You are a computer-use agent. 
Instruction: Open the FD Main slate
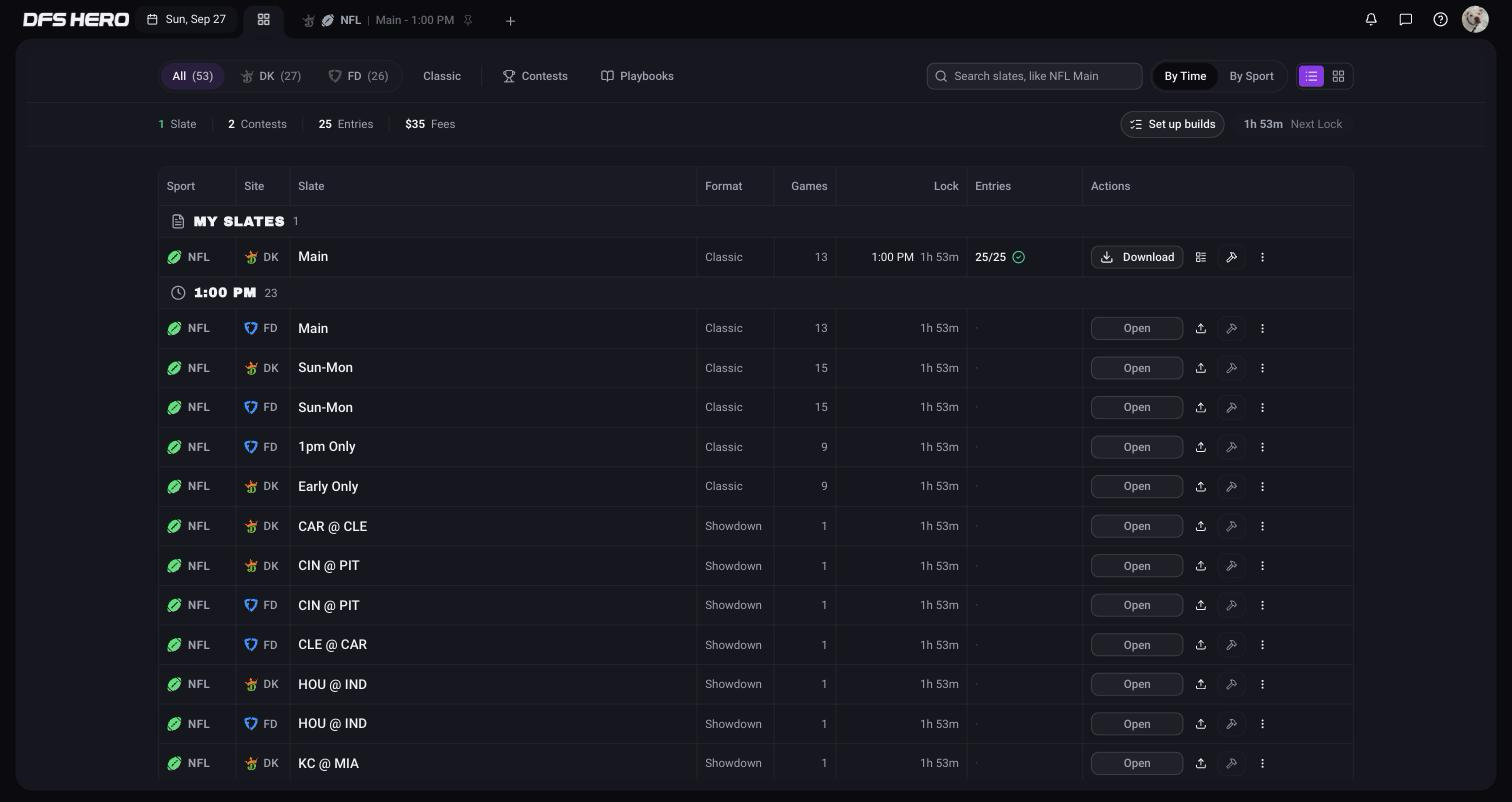pos(1137,328)
